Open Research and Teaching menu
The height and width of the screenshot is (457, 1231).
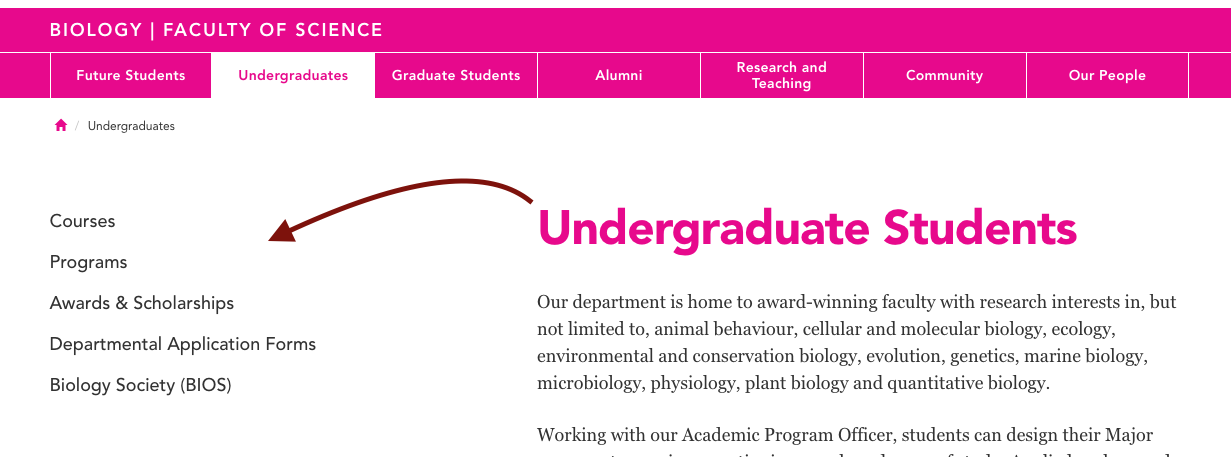pos(782,75)
